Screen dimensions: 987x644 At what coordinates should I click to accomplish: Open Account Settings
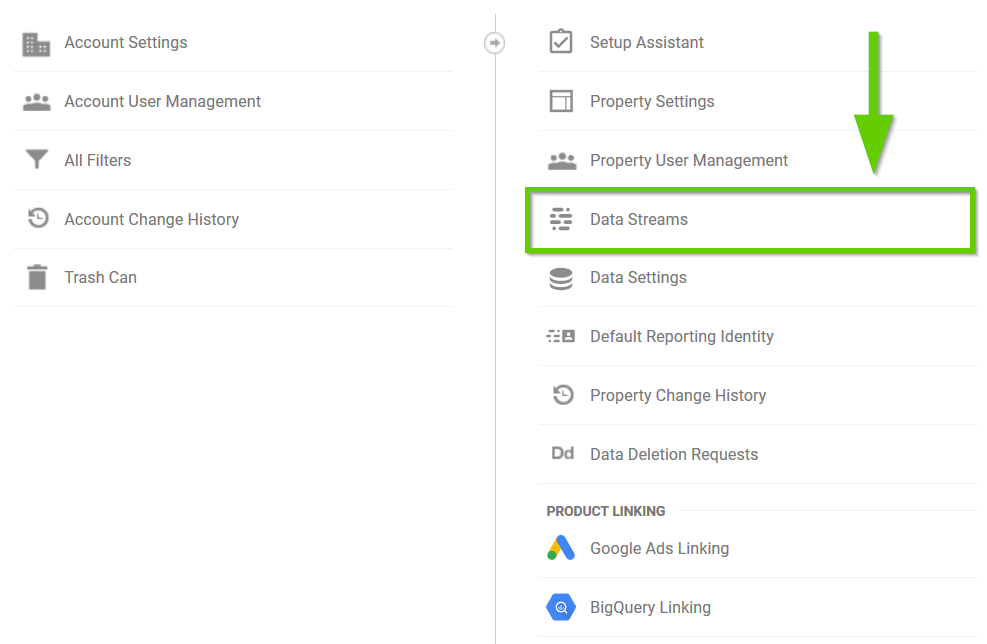pos(126,43)
